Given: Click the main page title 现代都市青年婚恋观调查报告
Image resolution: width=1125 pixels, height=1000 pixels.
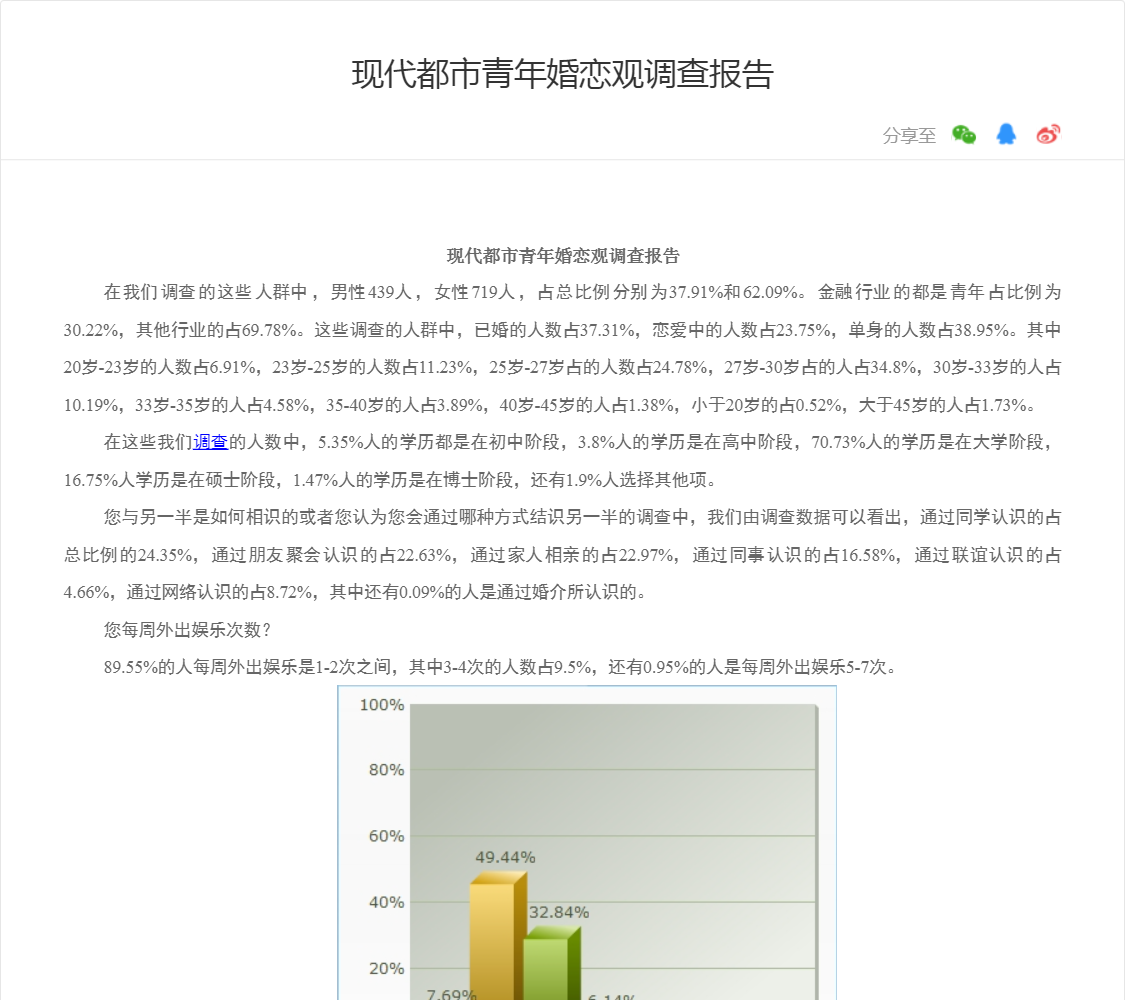Looking at the screenshot, I should [x=562, y=75].
